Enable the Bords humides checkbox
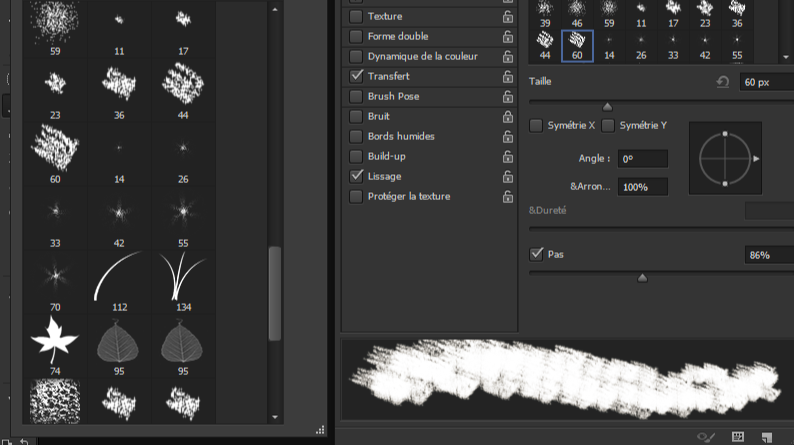Screen dimensions: 794x445 [x=356, y=136]
